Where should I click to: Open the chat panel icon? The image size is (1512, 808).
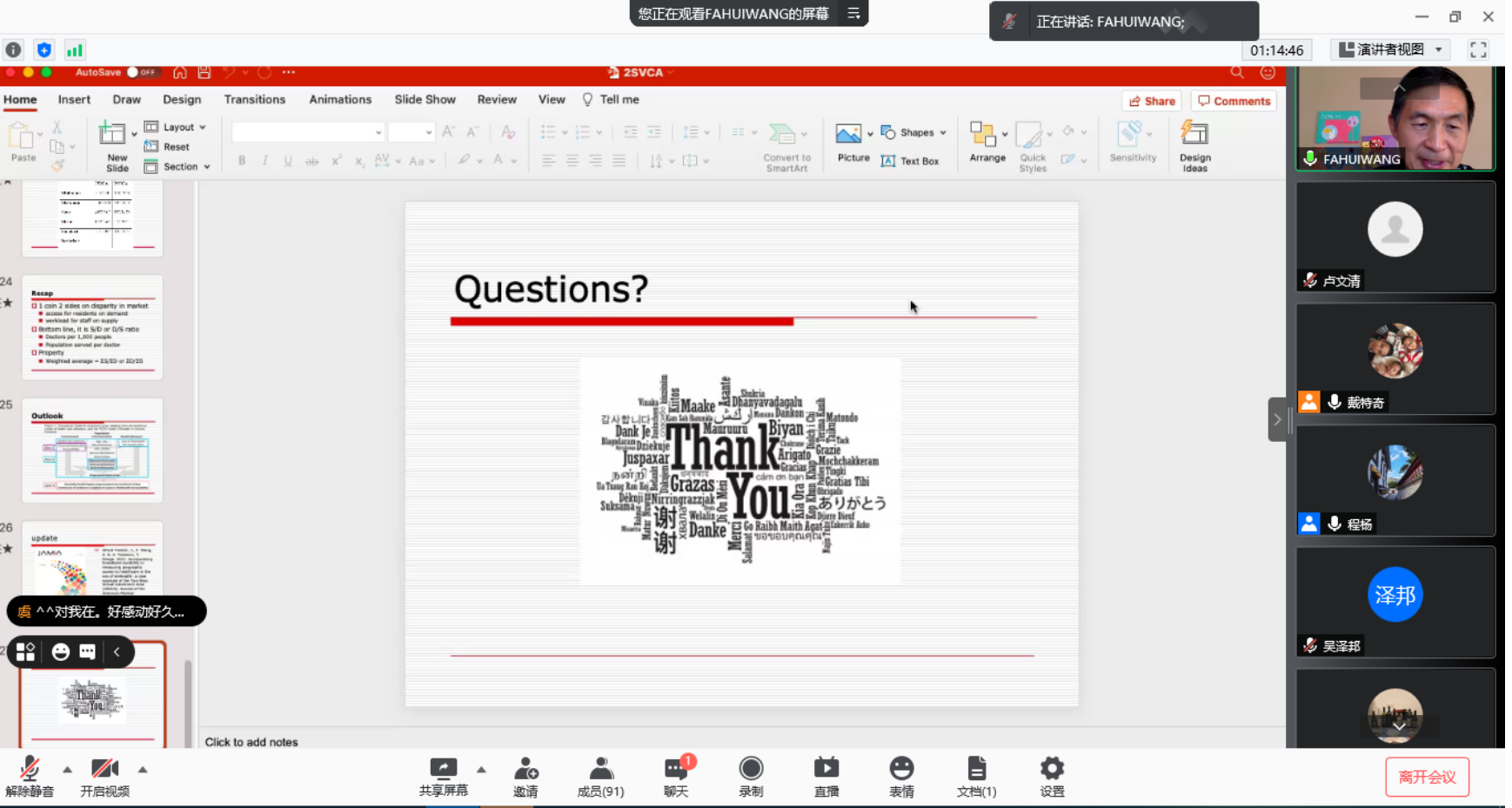[676, 769]
